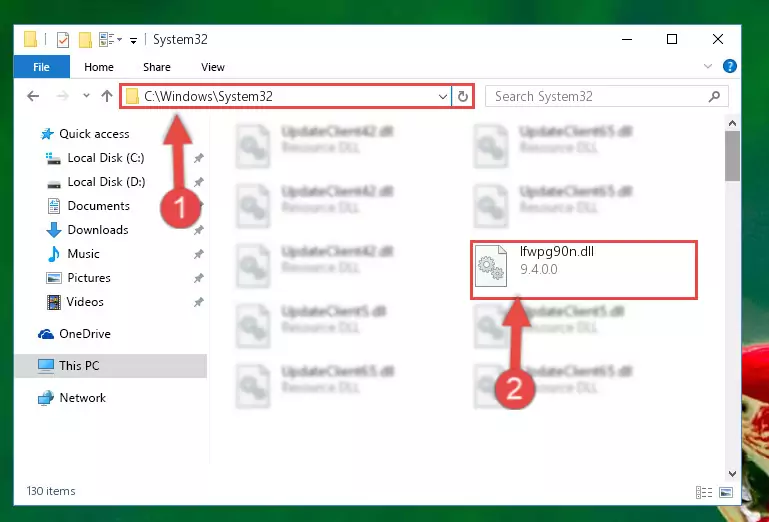Minimize the System32 window

(627, 39)
